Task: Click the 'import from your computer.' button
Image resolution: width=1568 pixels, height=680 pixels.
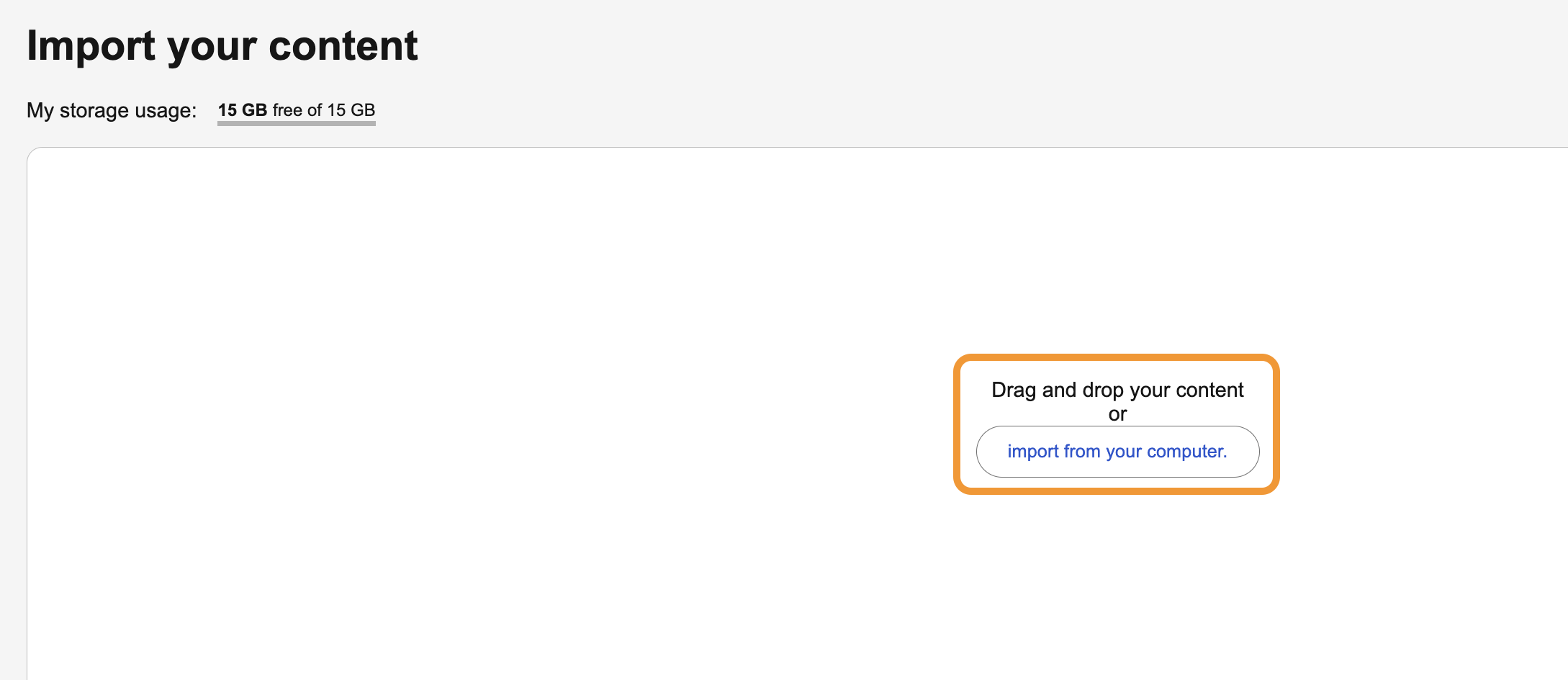Action: 1117,452
